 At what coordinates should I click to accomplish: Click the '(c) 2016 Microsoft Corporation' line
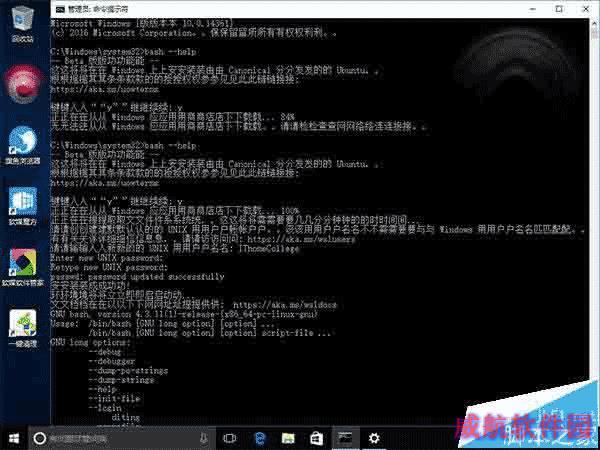[x=193, y=33]
